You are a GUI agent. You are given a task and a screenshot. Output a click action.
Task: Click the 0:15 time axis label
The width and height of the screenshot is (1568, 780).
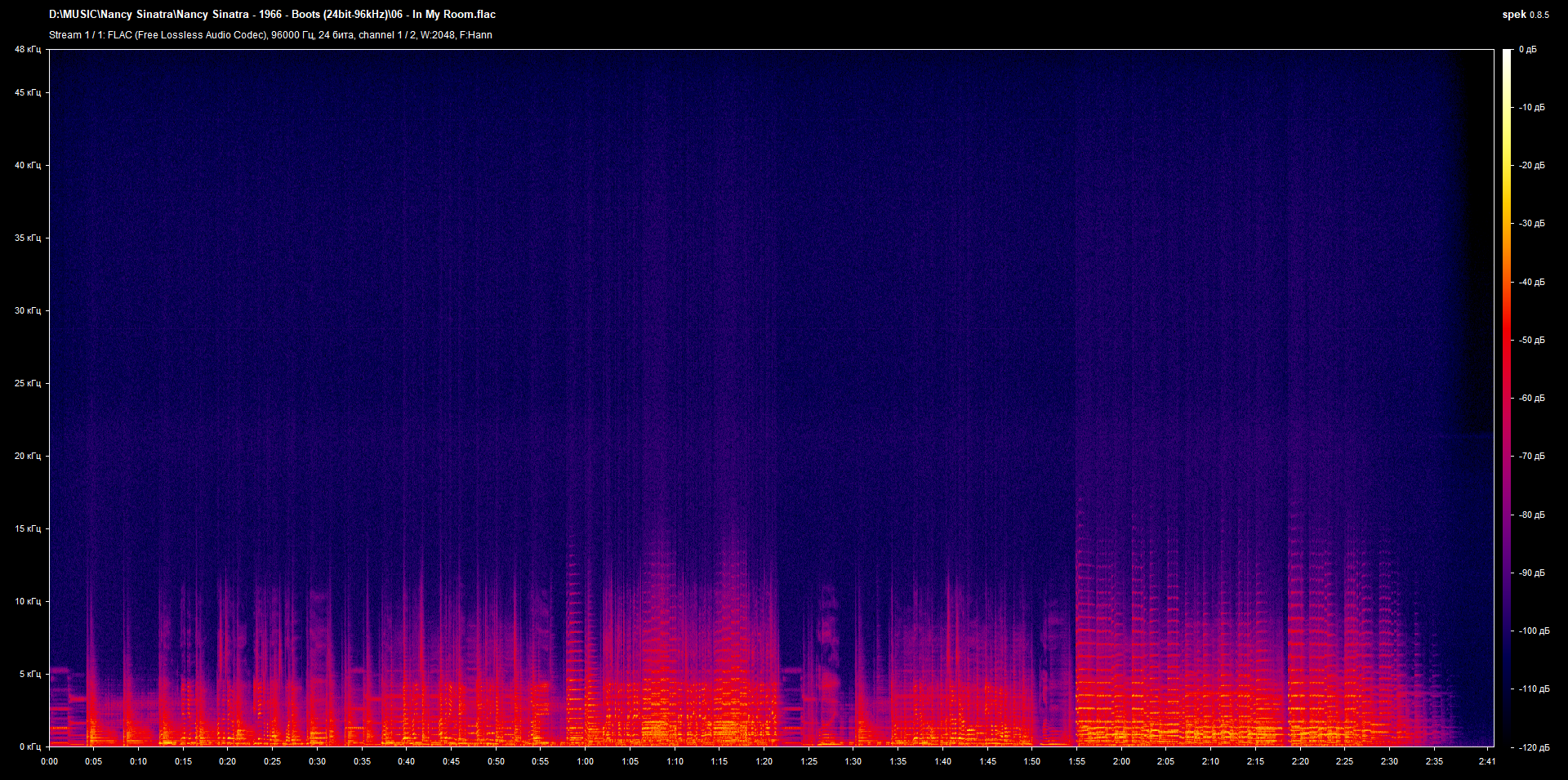183,761
